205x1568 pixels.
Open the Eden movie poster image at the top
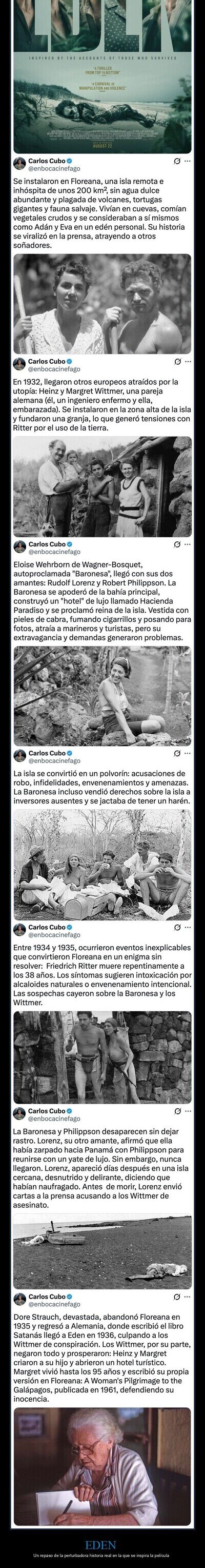tap(102, 76)
